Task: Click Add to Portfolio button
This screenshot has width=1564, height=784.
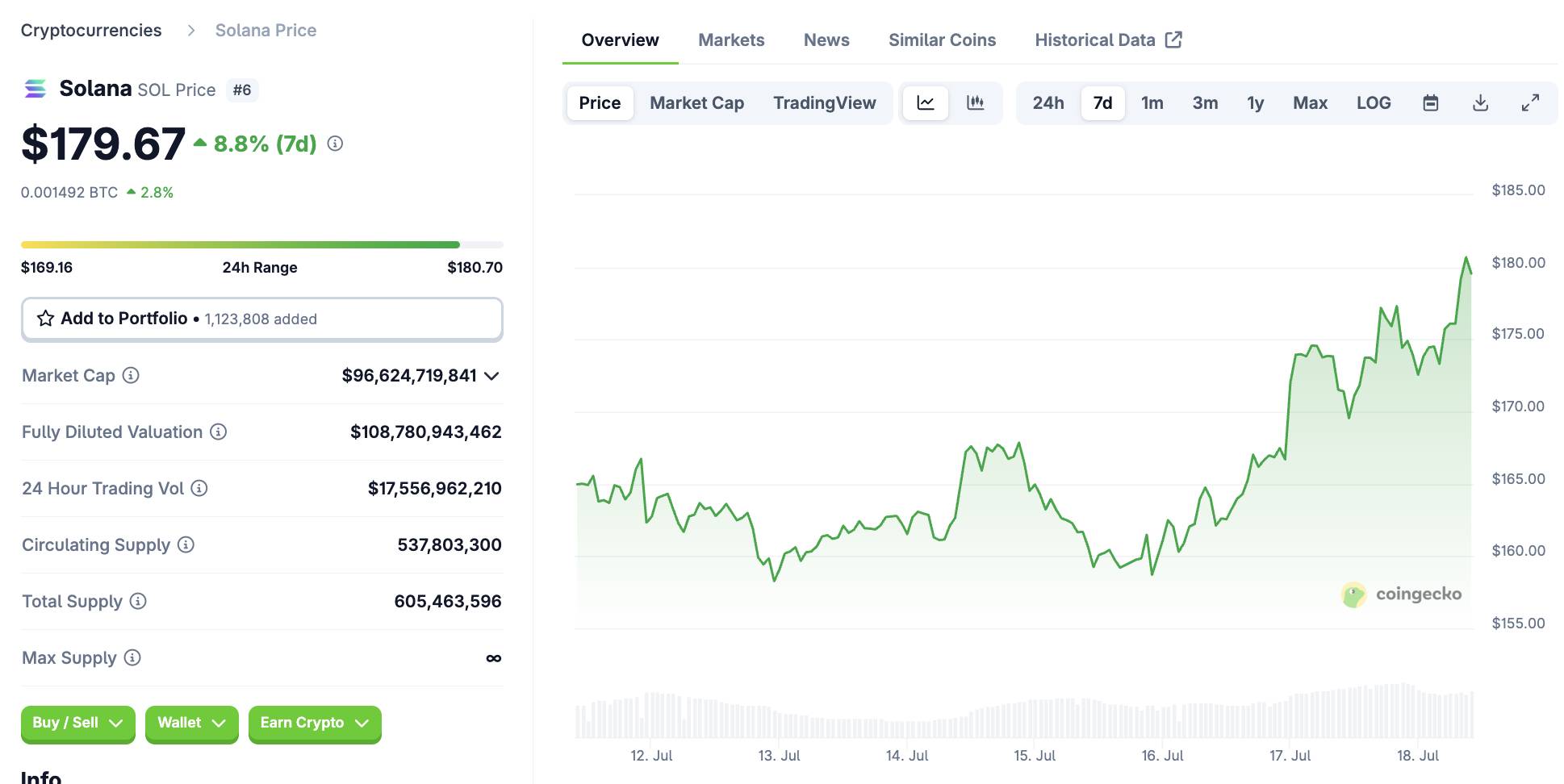Action: pyautogui.click(x=261, y=319)
